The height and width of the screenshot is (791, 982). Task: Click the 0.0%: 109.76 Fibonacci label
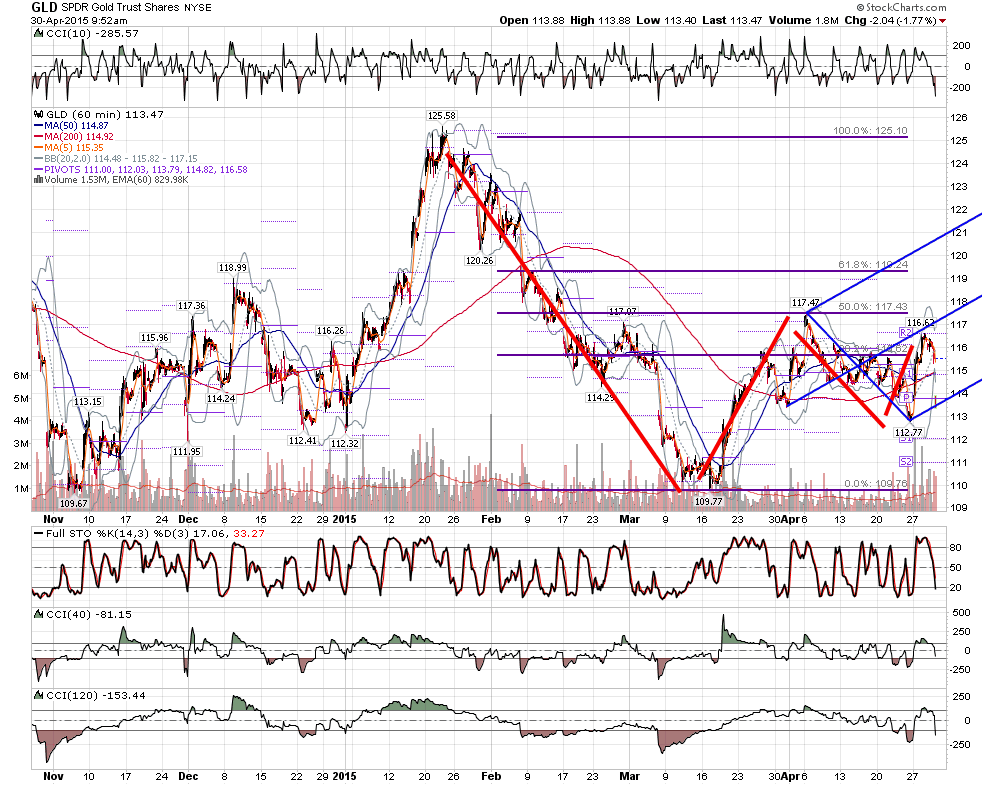(x=876, y=483)
